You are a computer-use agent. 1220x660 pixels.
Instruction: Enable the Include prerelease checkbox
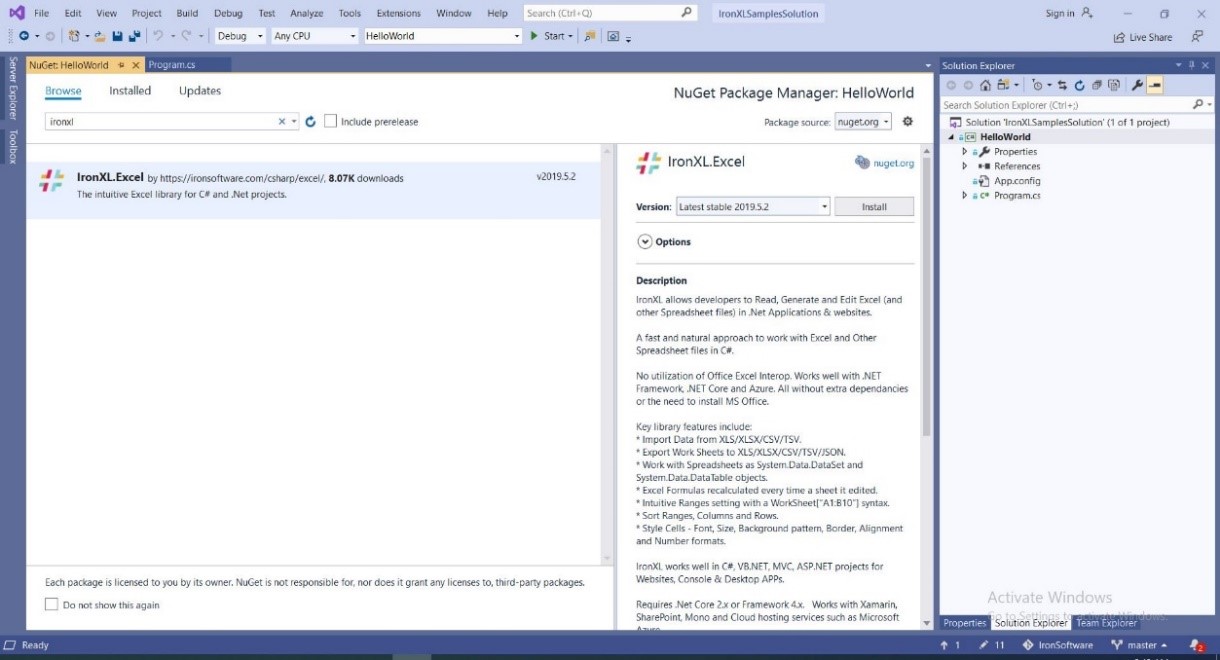tap(330, 120)
